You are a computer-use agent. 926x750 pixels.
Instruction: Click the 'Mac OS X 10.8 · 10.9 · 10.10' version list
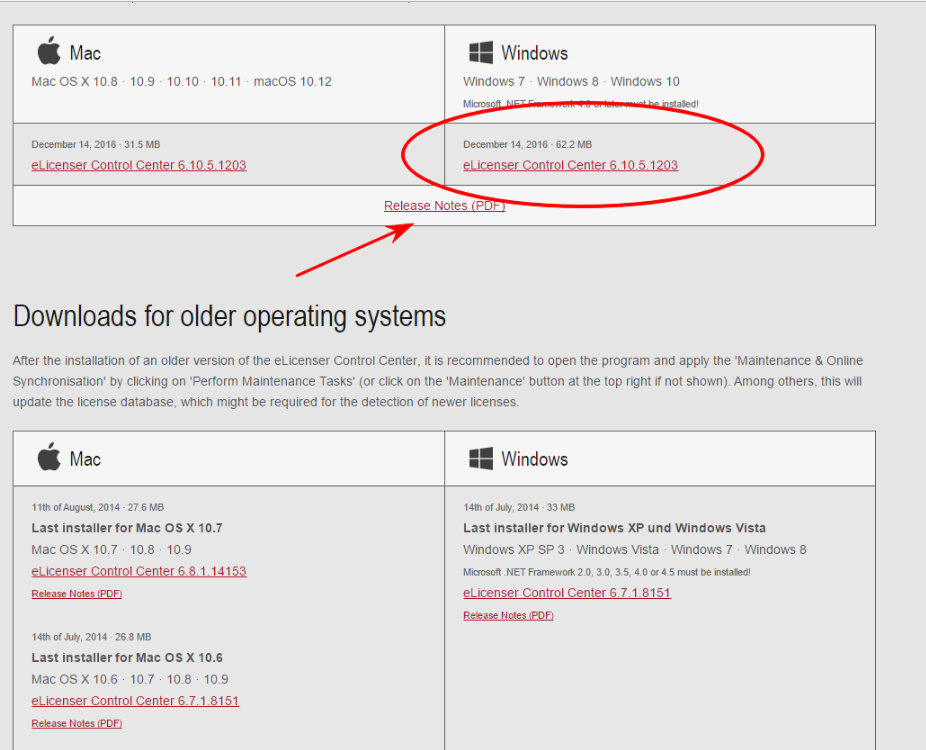coord(181,81)
